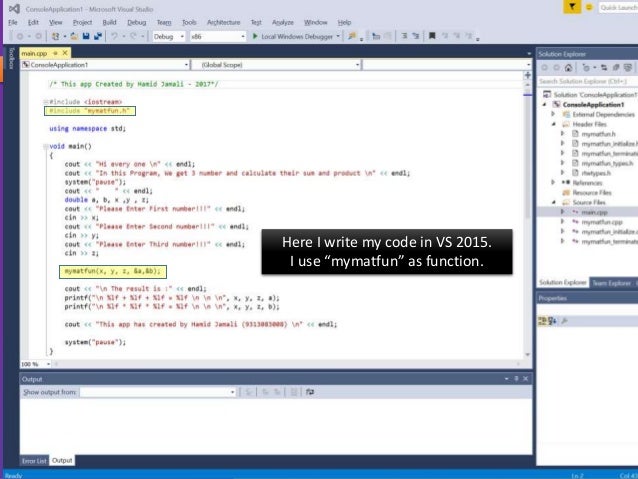The height and width of the screenshot is (479, 638).
Task: Open the Help menu
Action: (x=344, y=22)
